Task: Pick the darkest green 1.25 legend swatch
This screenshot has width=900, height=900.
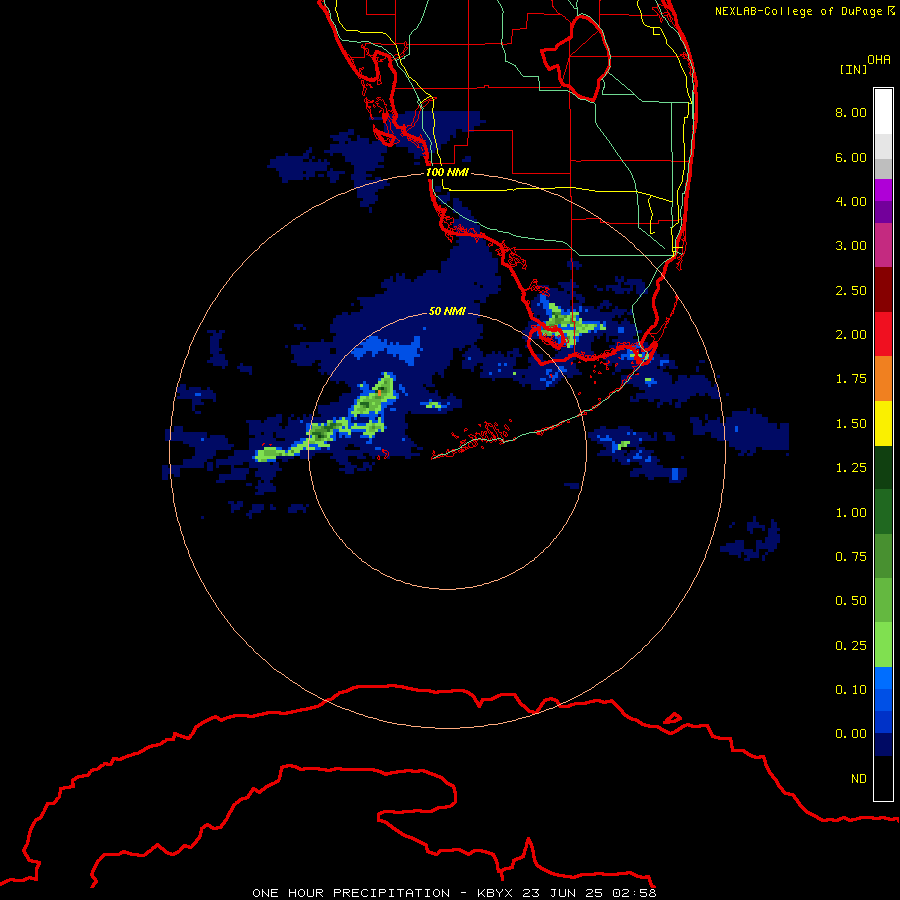Action: click(x=883, y=468)
